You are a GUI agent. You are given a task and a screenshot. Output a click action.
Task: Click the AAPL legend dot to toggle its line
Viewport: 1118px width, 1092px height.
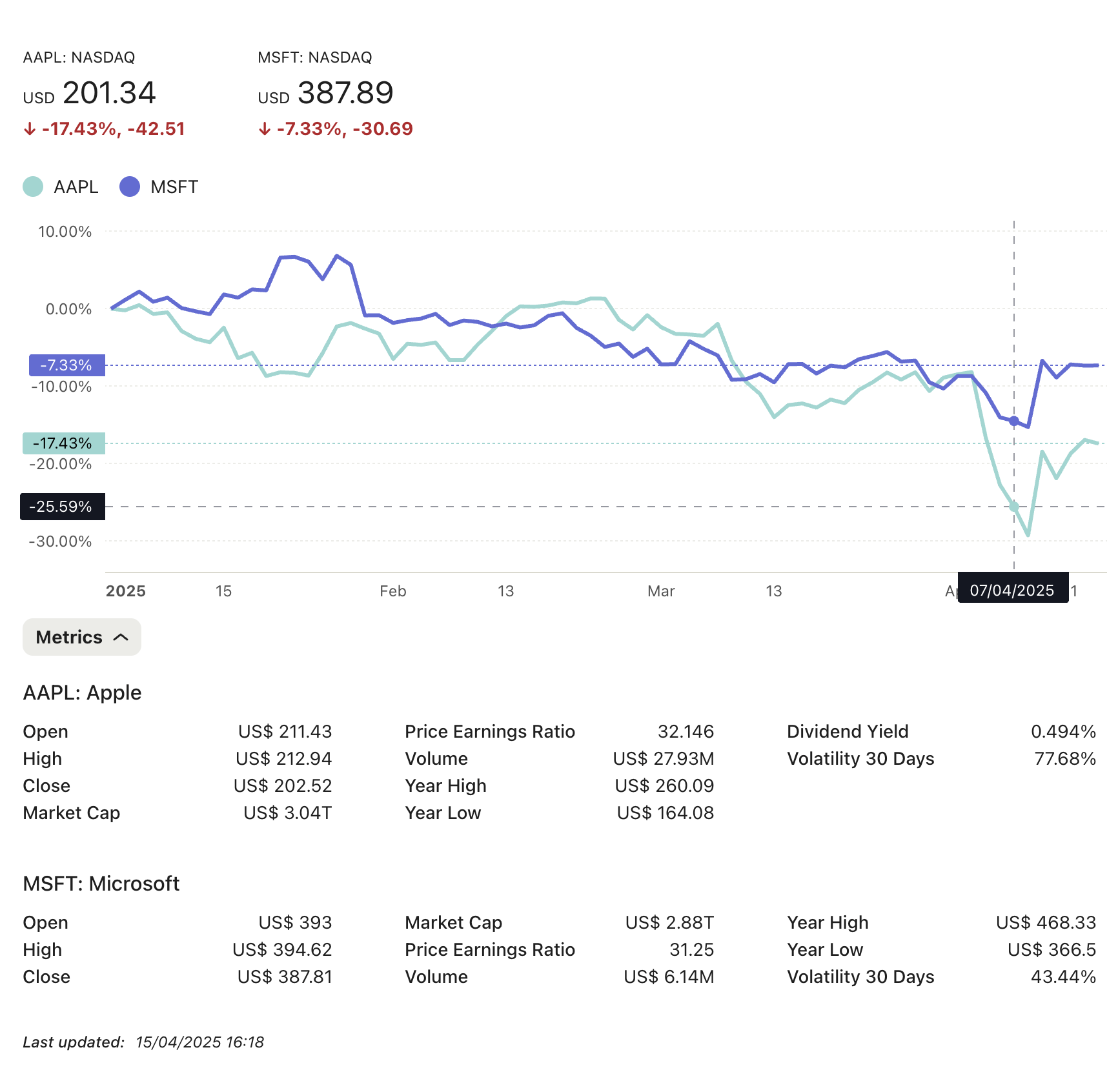pos(34,187)
